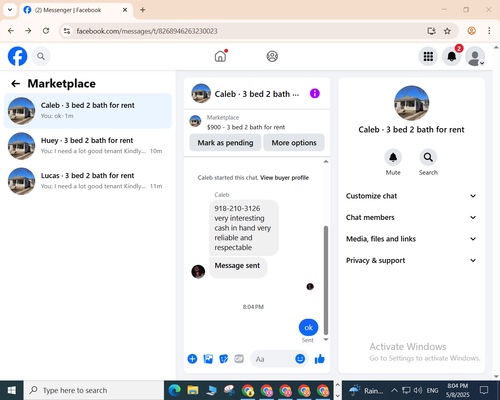Open the purple conversation info icon
The width and height of the screenshot is (500, 400).
315,93
